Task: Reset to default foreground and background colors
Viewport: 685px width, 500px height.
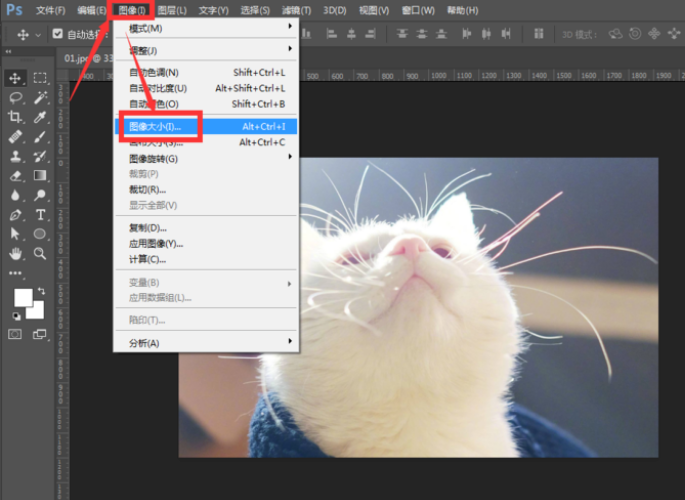Action: coord(16,316)
